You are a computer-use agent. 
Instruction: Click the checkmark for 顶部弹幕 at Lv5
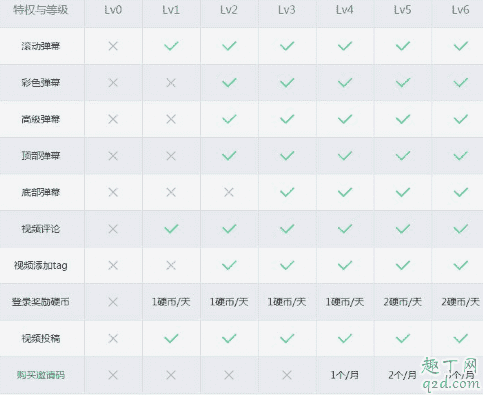pyautogui.click(x=403, y=155)
